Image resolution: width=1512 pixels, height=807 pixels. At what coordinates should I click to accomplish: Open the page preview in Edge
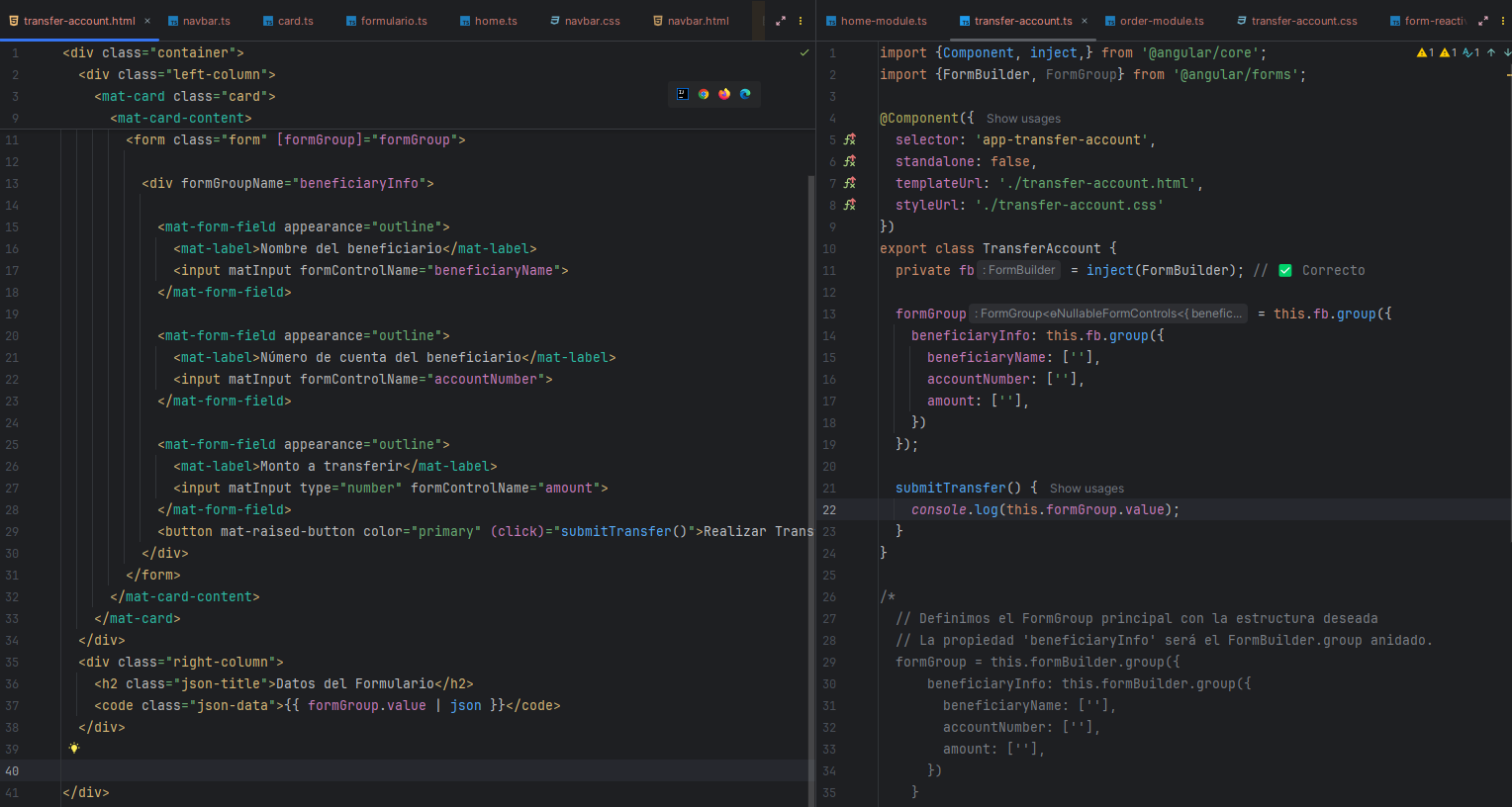[x=745, y=94]
